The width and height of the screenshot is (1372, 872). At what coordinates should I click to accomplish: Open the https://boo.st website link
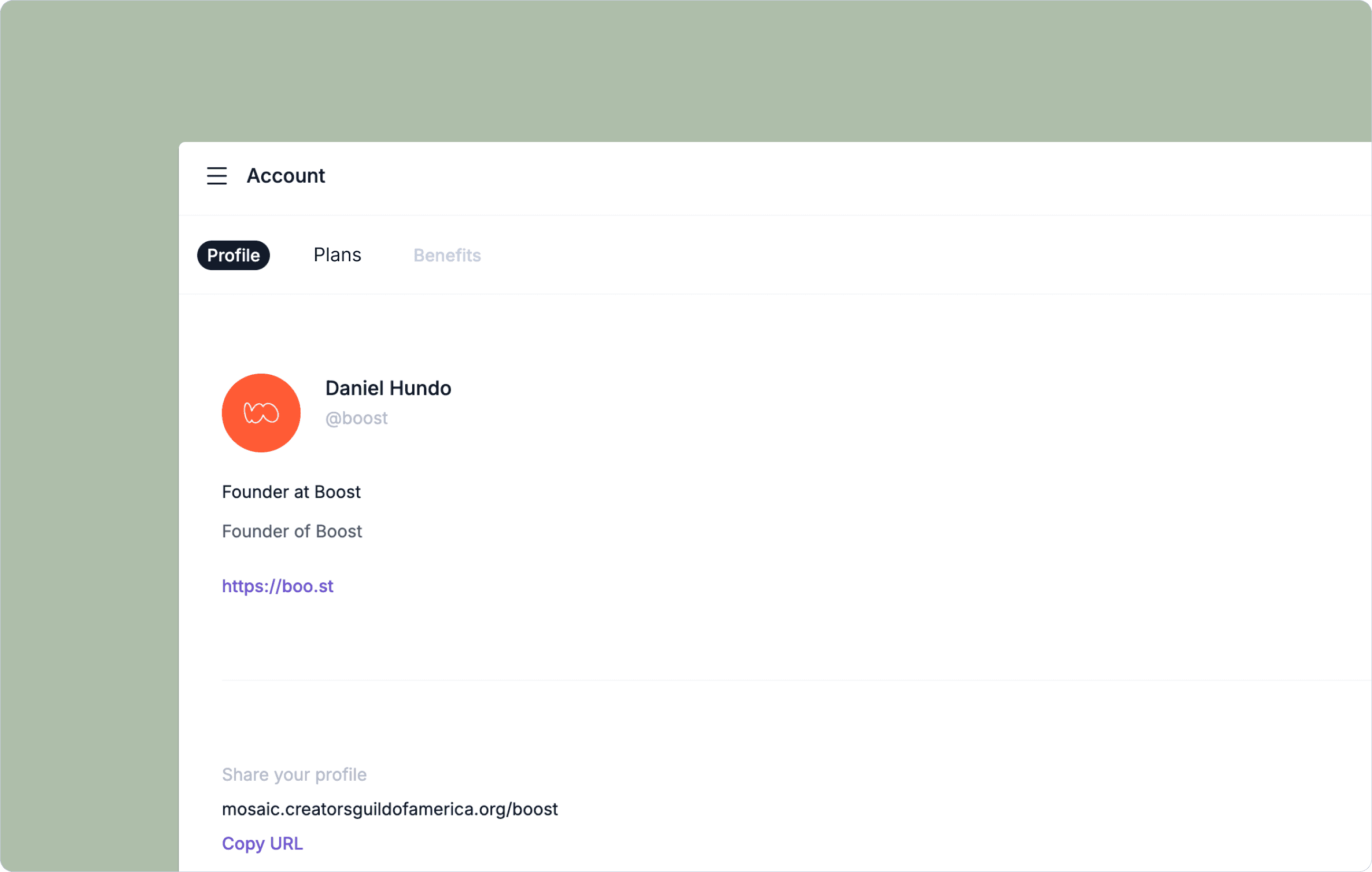[278, 586]
